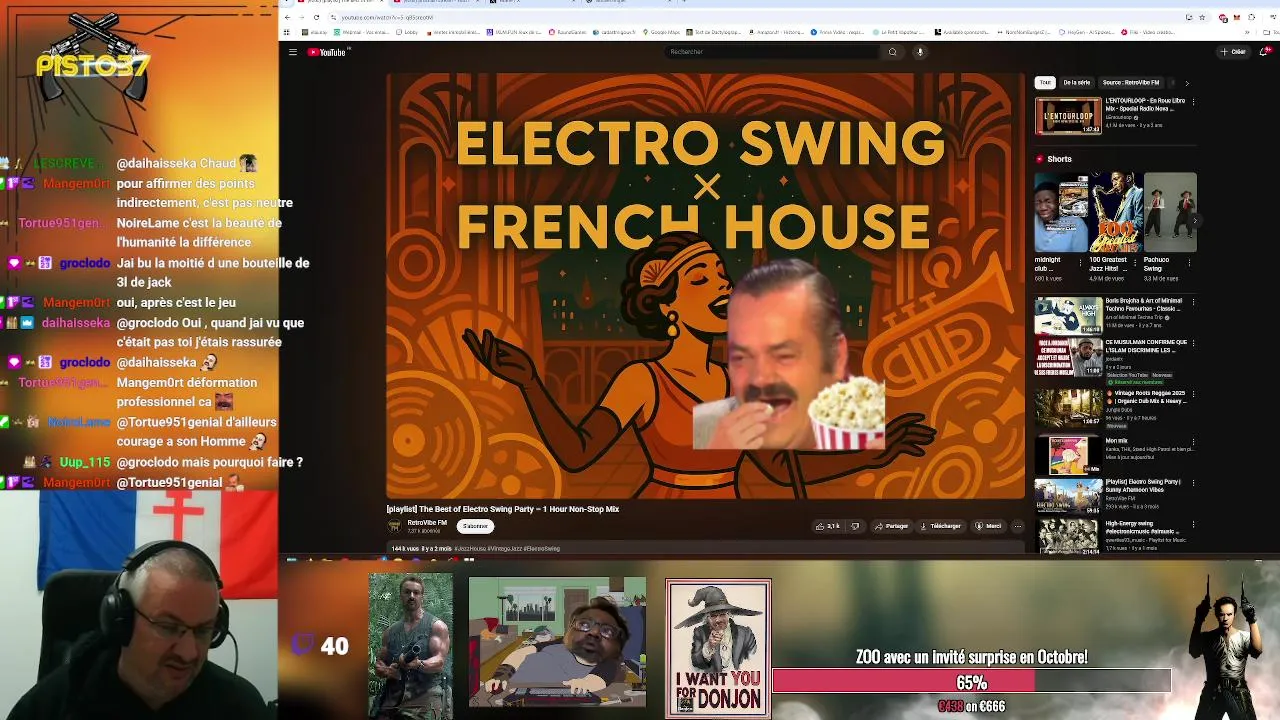The image size is (1280, 720).
Task: Click chat username Uup_115
Action: 85,462
